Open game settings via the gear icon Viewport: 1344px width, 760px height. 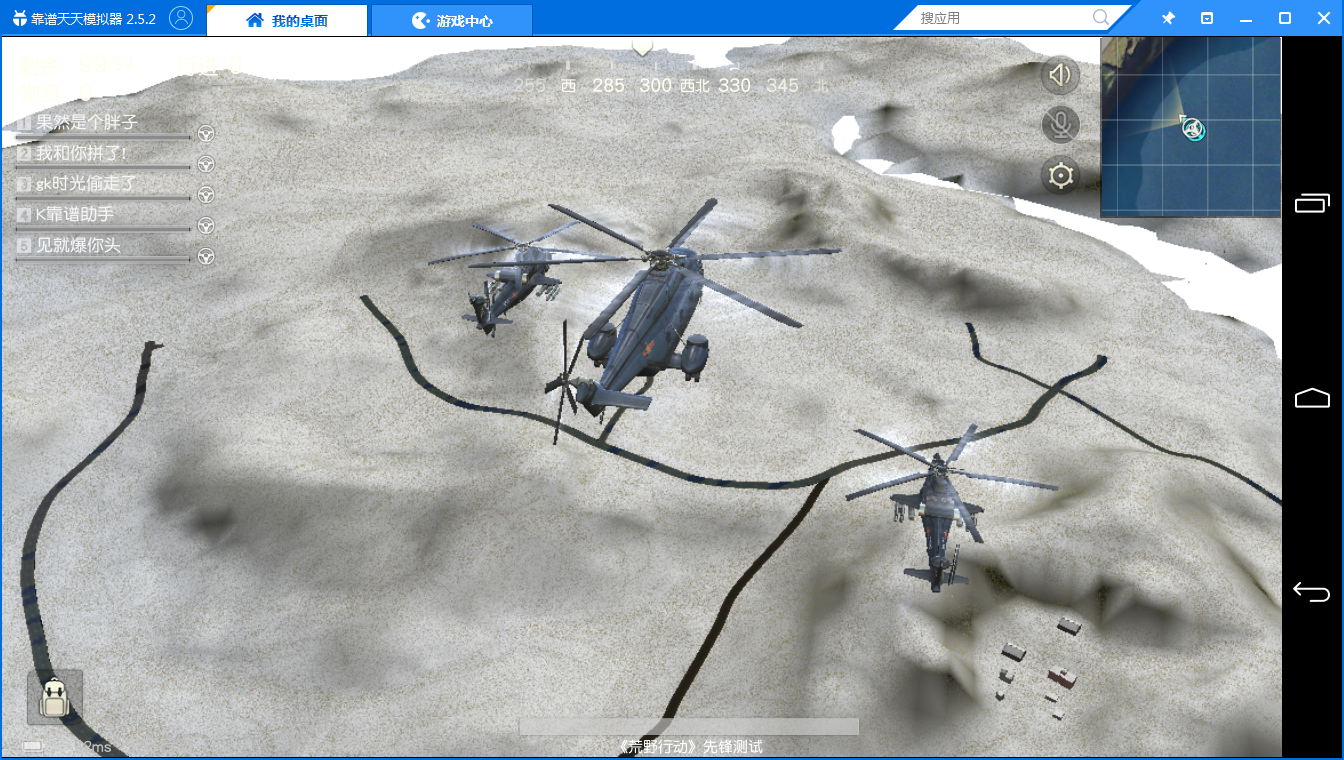1060,176
